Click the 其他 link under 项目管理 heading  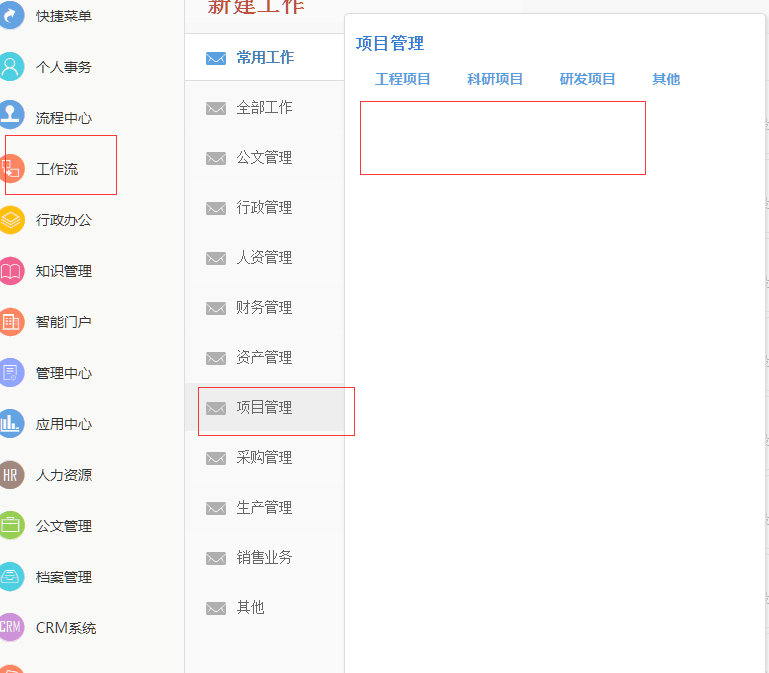[666, 79]
